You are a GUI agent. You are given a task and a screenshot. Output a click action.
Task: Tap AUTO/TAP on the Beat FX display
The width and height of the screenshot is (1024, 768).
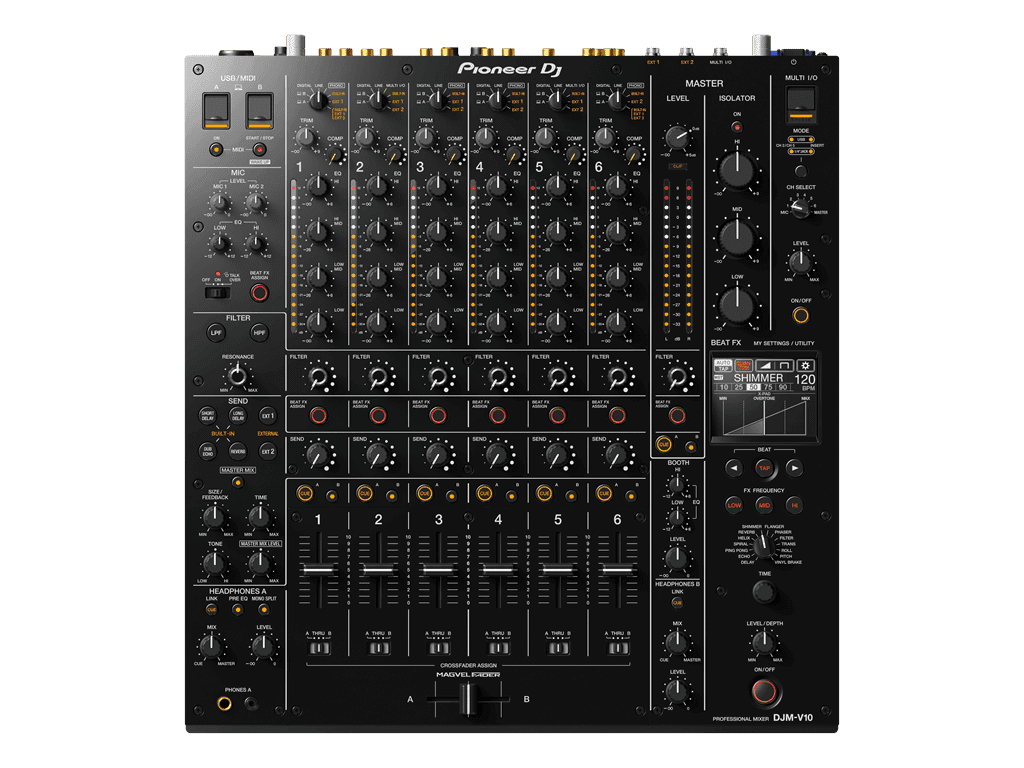tap(723, 366)
